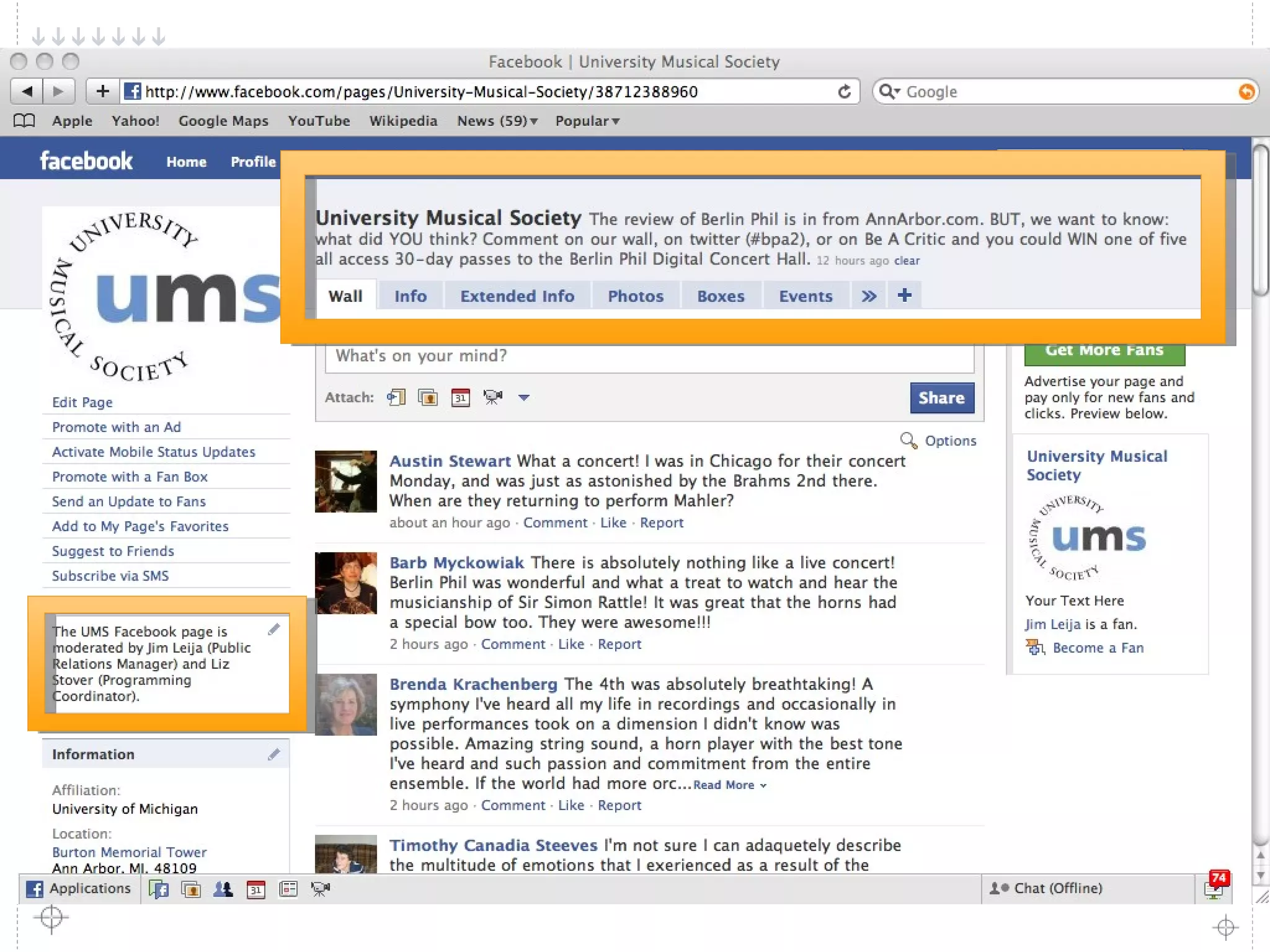Open Notes icon in bottom applications bar
Viewport: 1270px width, 952px height.
[288, 889]
